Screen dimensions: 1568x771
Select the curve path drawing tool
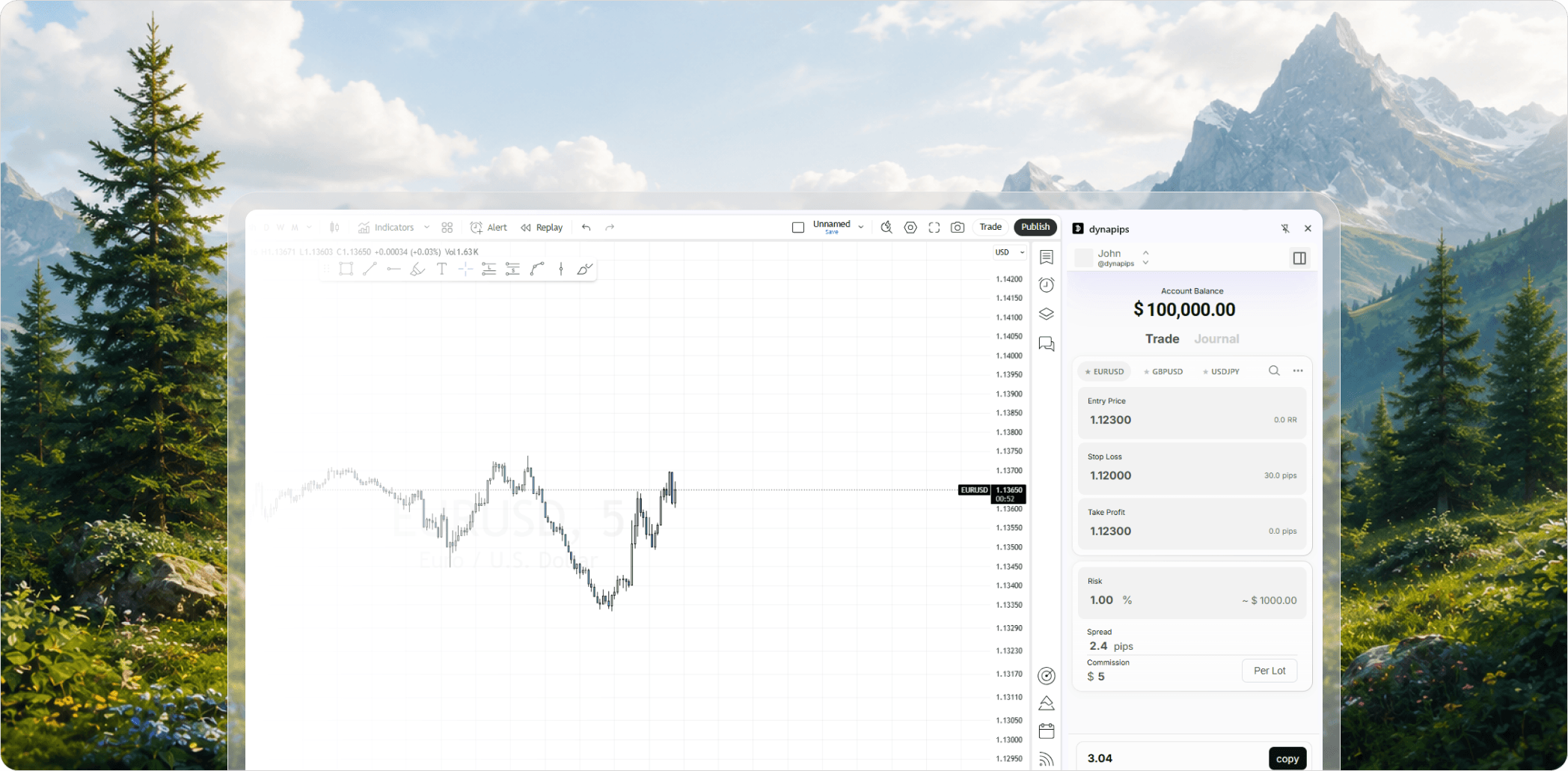537,269
